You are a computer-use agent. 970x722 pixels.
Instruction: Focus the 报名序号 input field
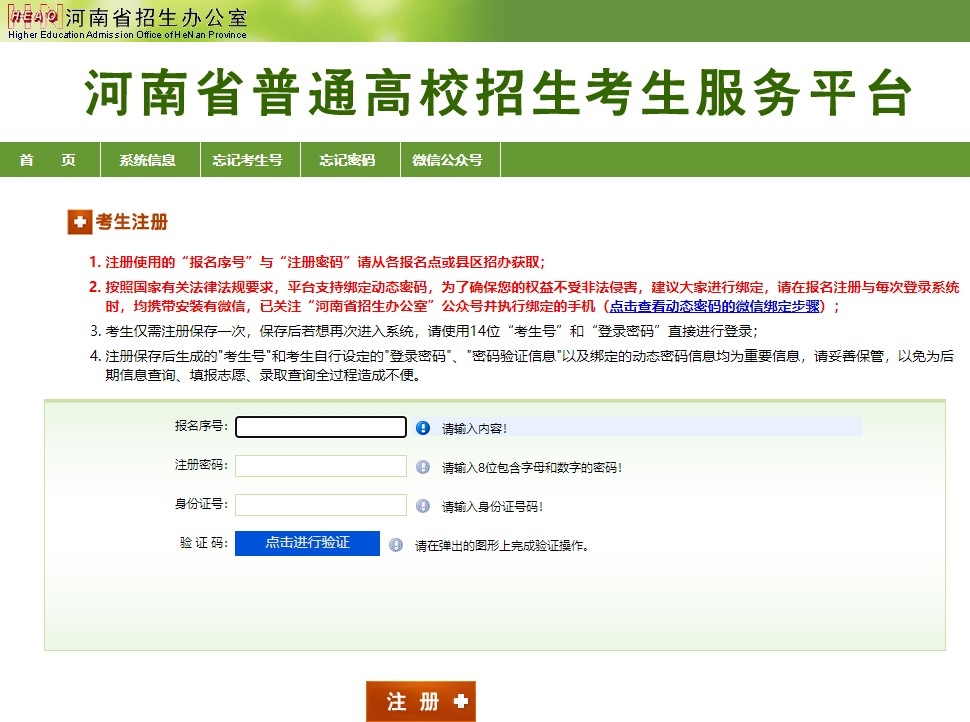(320, 427)
